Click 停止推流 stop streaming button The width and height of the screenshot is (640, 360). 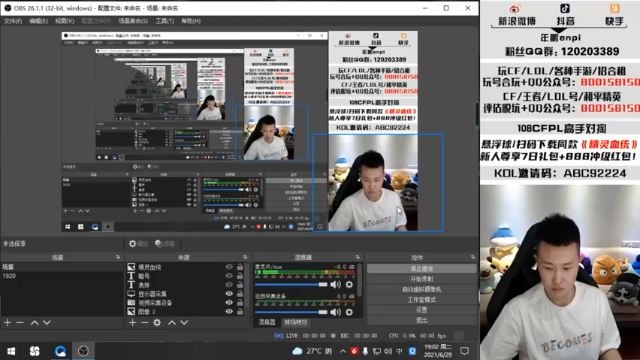[422, 269]
